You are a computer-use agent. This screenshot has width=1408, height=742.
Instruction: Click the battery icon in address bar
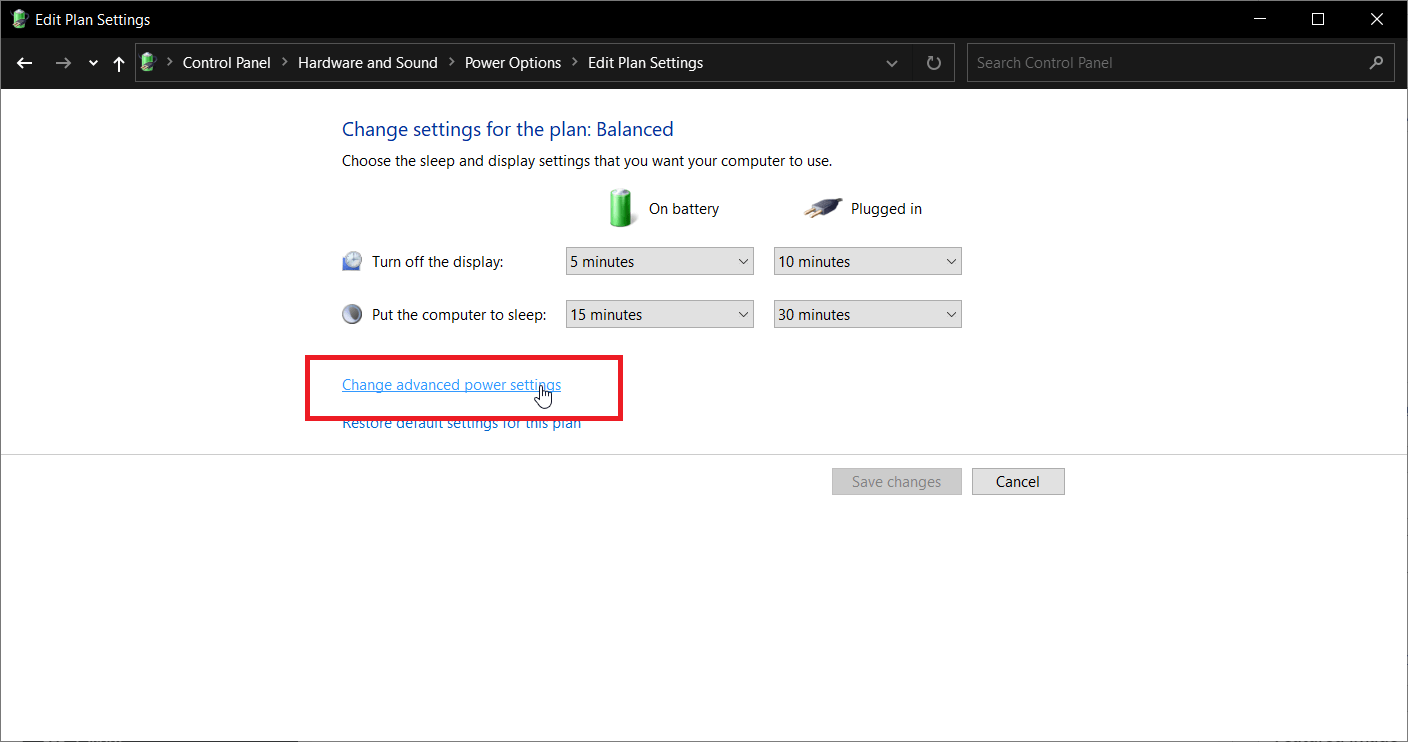pyautogui.click(x=149, y=62)
